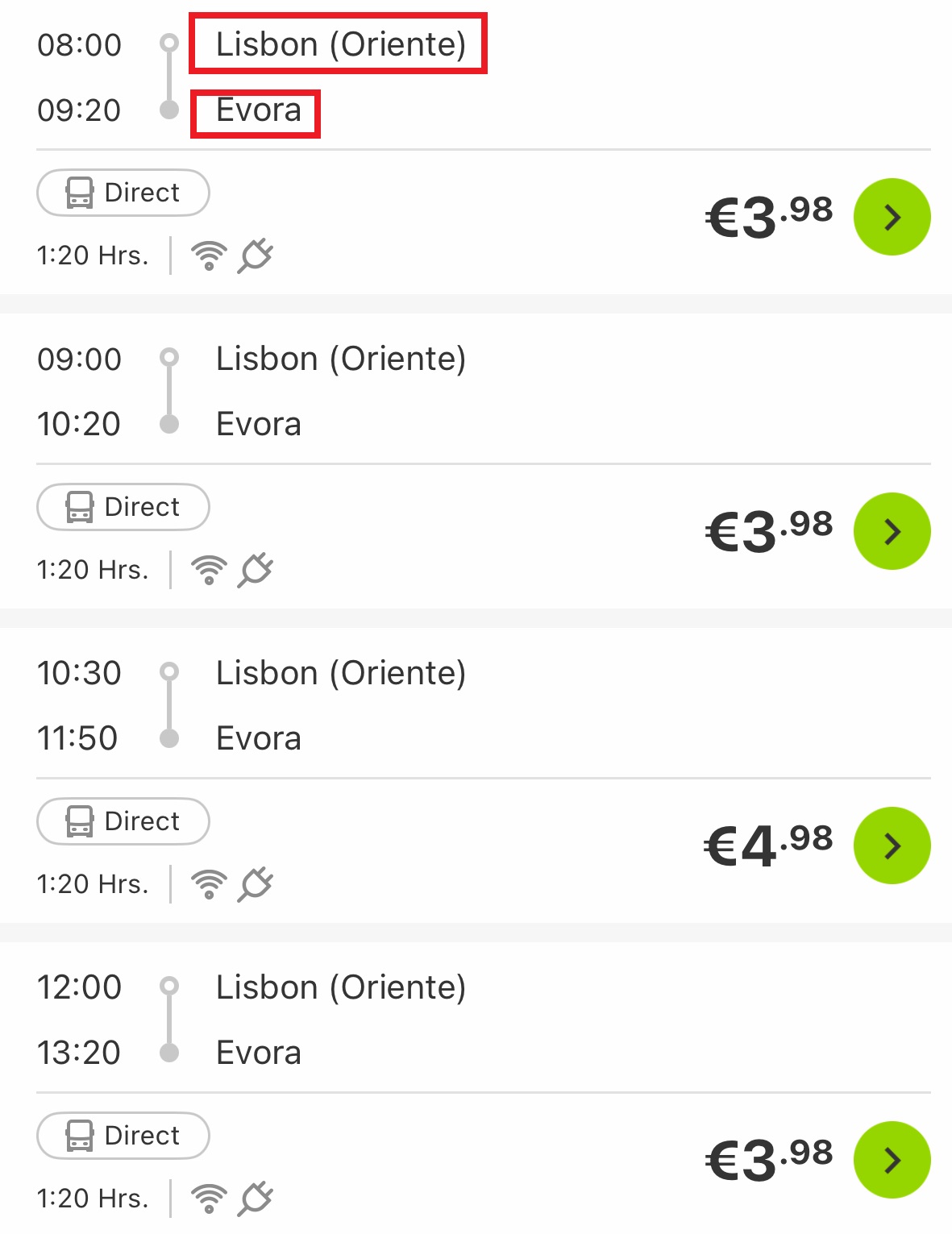Image resolution: width=952 pixels, height=1234 pixels.
Task: Open the 08:00 trip green arrow button
Action: [892, 217]
